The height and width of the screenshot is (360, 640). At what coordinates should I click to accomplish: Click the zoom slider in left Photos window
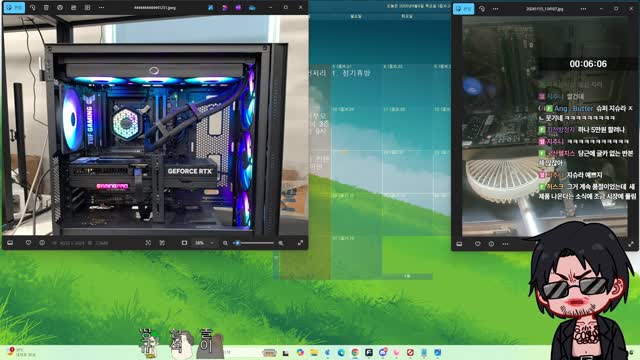[253, 243]
